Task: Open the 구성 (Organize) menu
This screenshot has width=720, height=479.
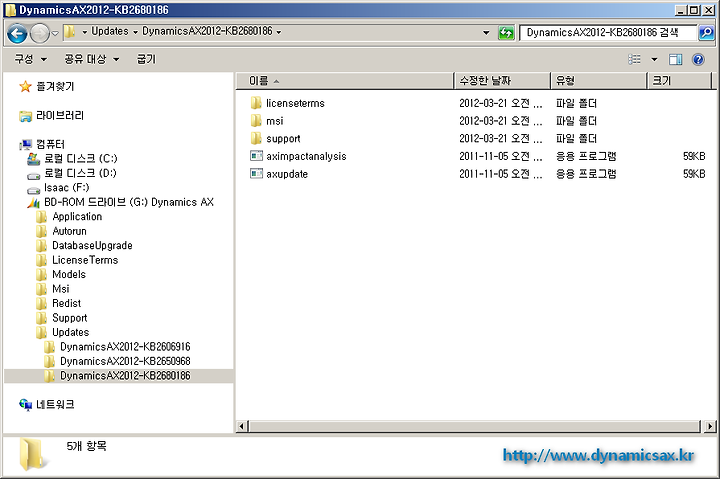Action: 30,59
